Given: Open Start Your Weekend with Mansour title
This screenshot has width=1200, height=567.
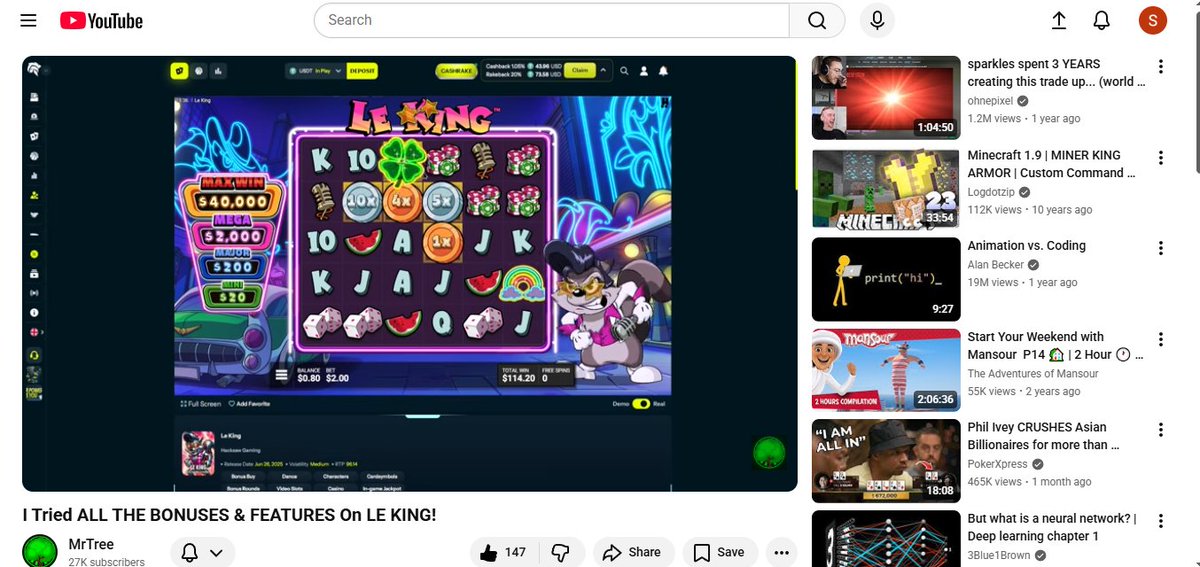Looking at the screenshot, I should point(1055,346).
